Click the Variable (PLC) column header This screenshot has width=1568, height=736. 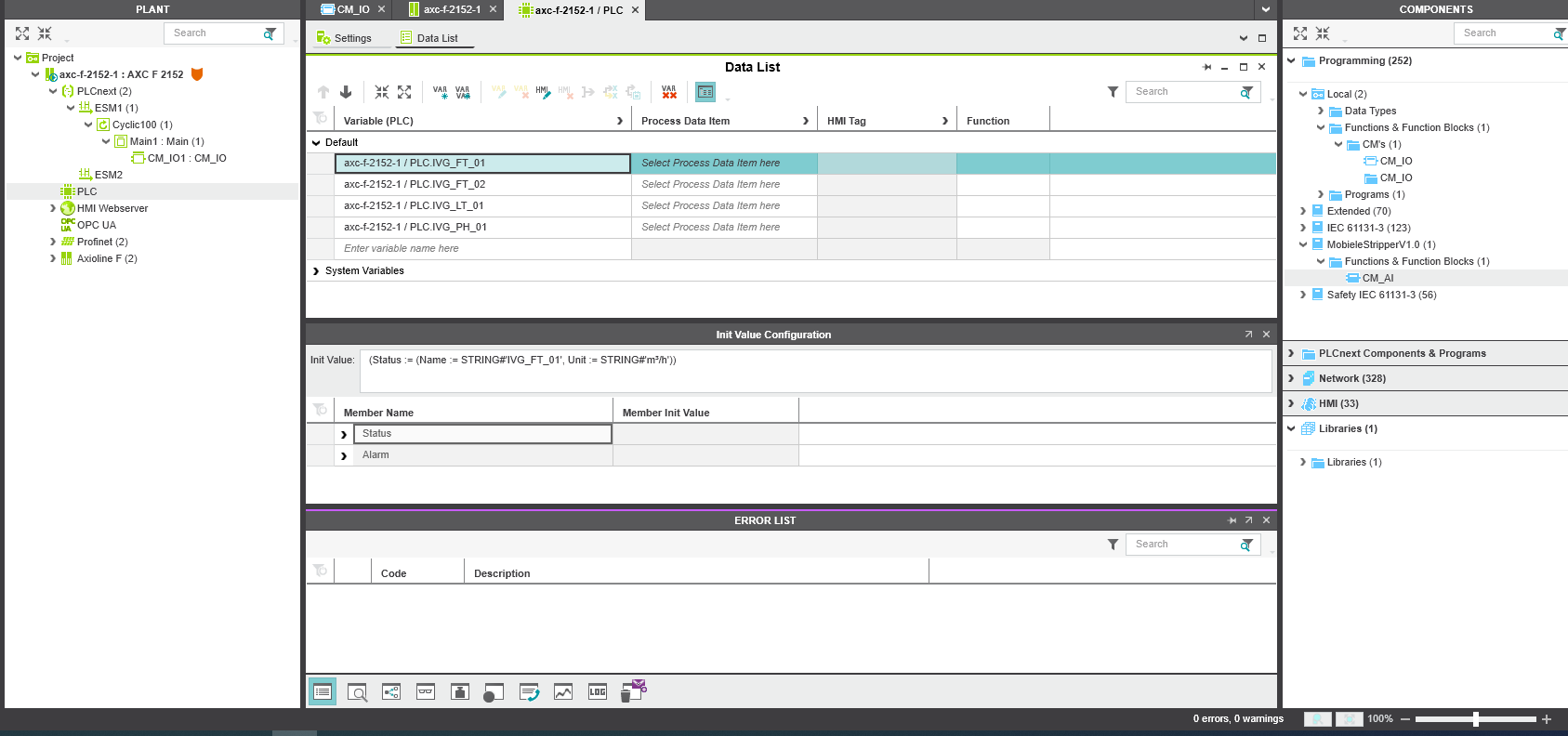click(x=482, y=121)
